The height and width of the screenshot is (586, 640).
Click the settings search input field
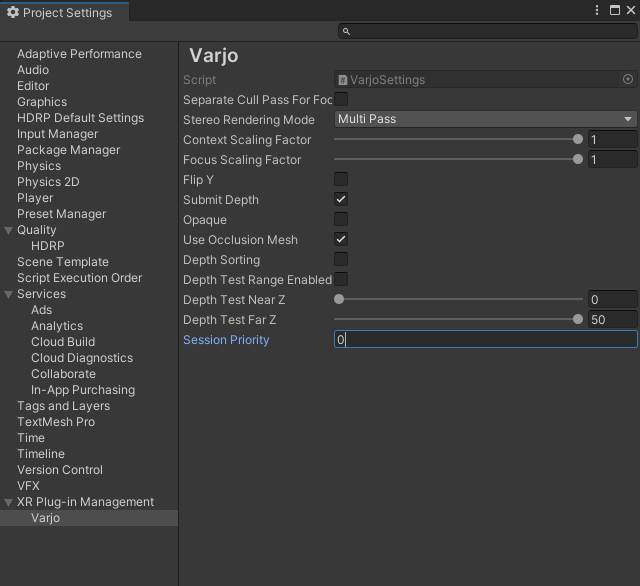(x=487, y=31)
